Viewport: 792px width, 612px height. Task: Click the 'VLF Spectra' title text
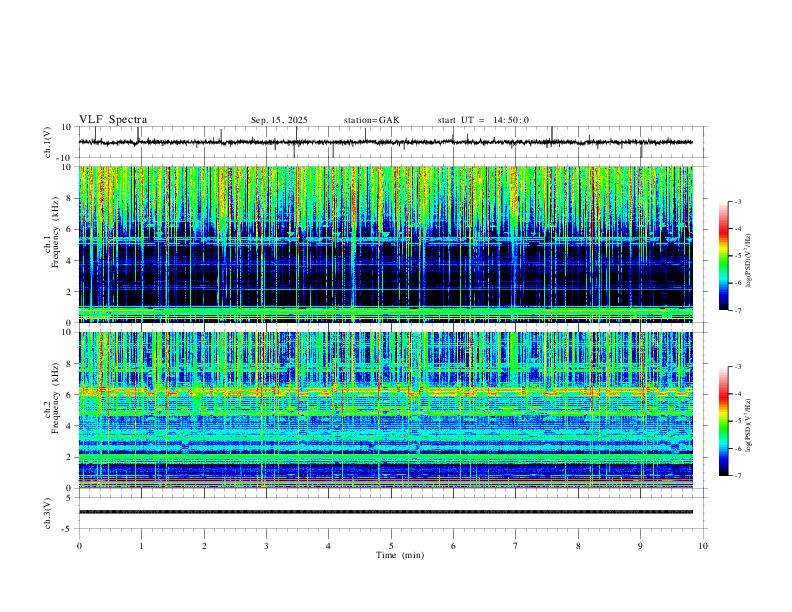113,120
